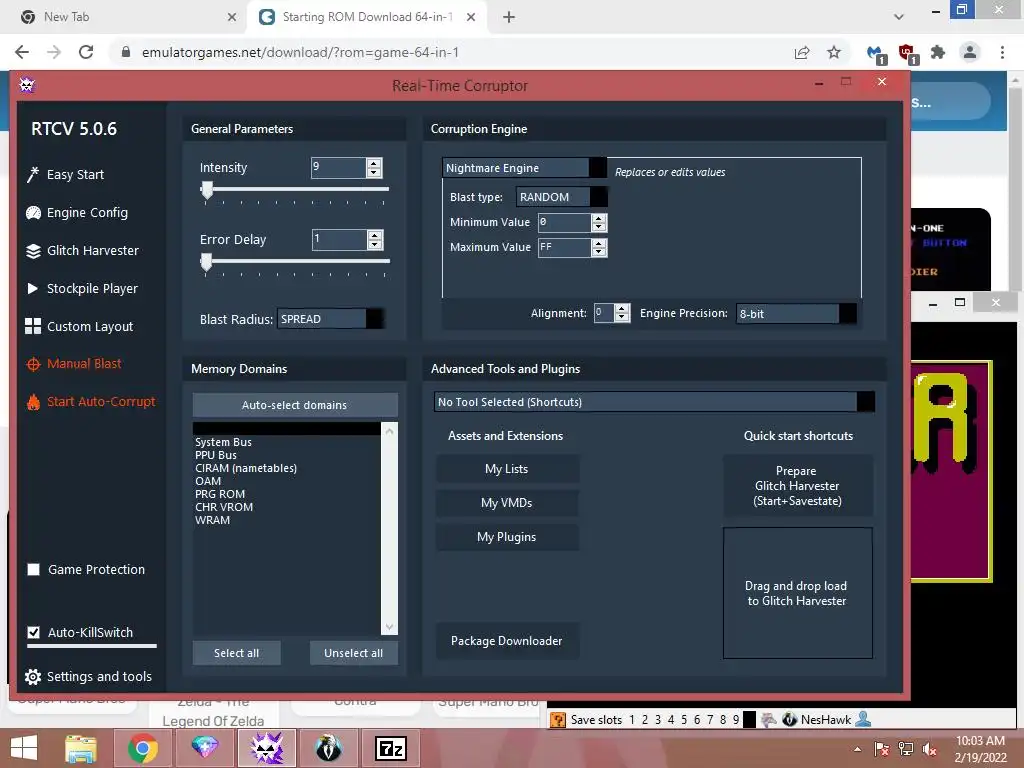Image resolution: width=1024 pixels, height=768 pixels.
Task: Select PRG ROM memory domain
Action: pos(220,494)
